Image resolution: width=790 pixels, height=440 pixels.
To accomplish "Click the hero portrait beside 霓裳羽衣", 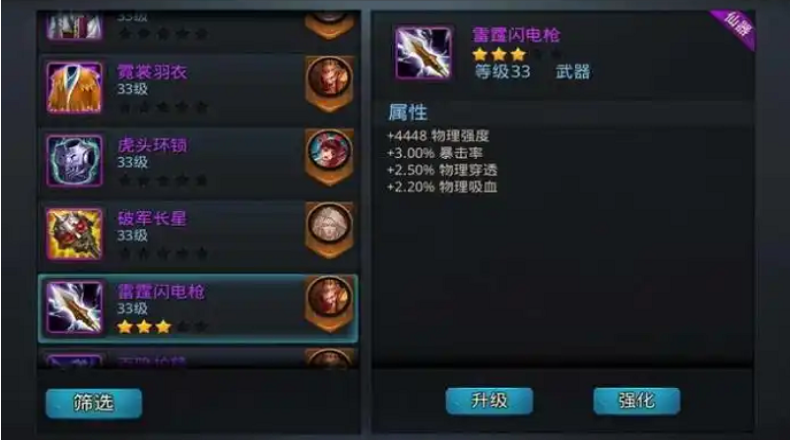I will click(330, 79).
